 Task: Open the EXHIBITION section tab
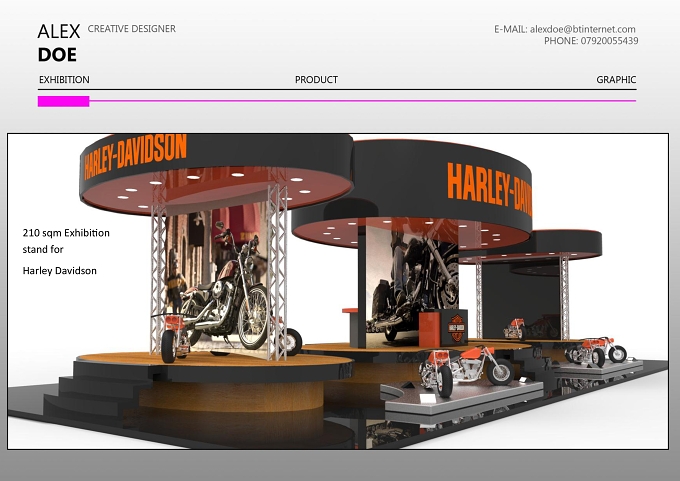tap(64, 80)
